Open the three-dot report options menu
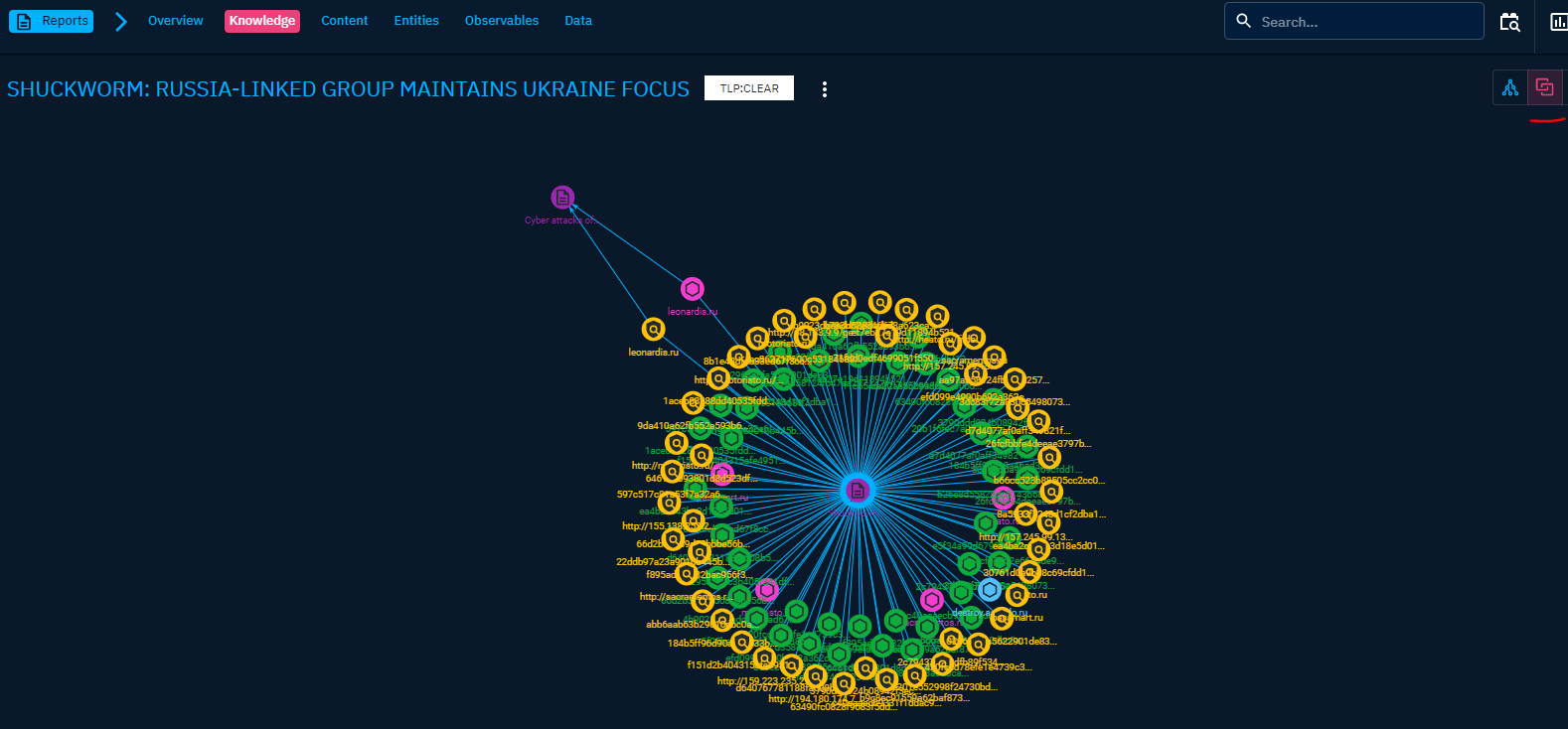1568x729 pixels. [825, 89]
